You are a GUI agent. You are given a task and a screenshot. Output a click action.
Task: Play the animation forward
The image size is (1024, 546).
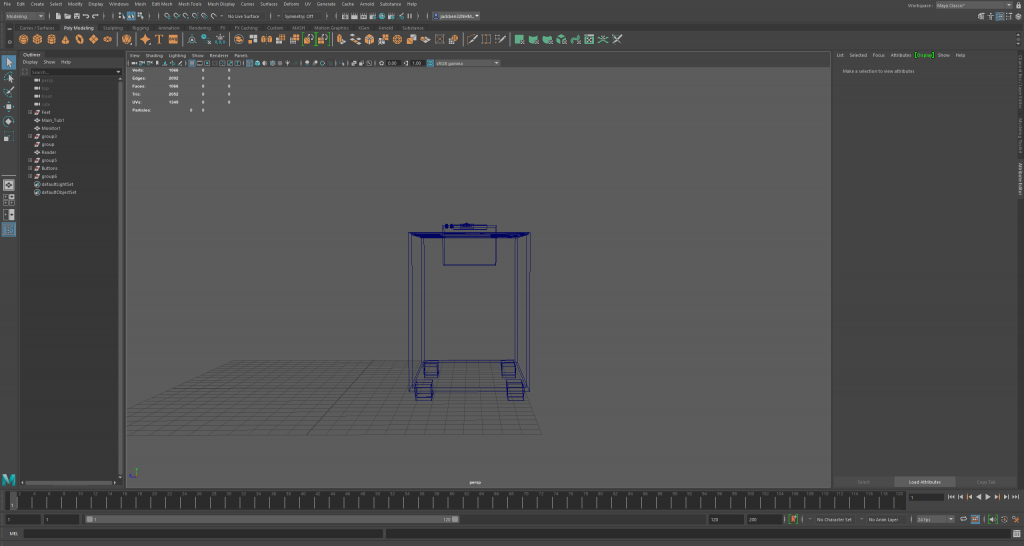tap(988, 497)
